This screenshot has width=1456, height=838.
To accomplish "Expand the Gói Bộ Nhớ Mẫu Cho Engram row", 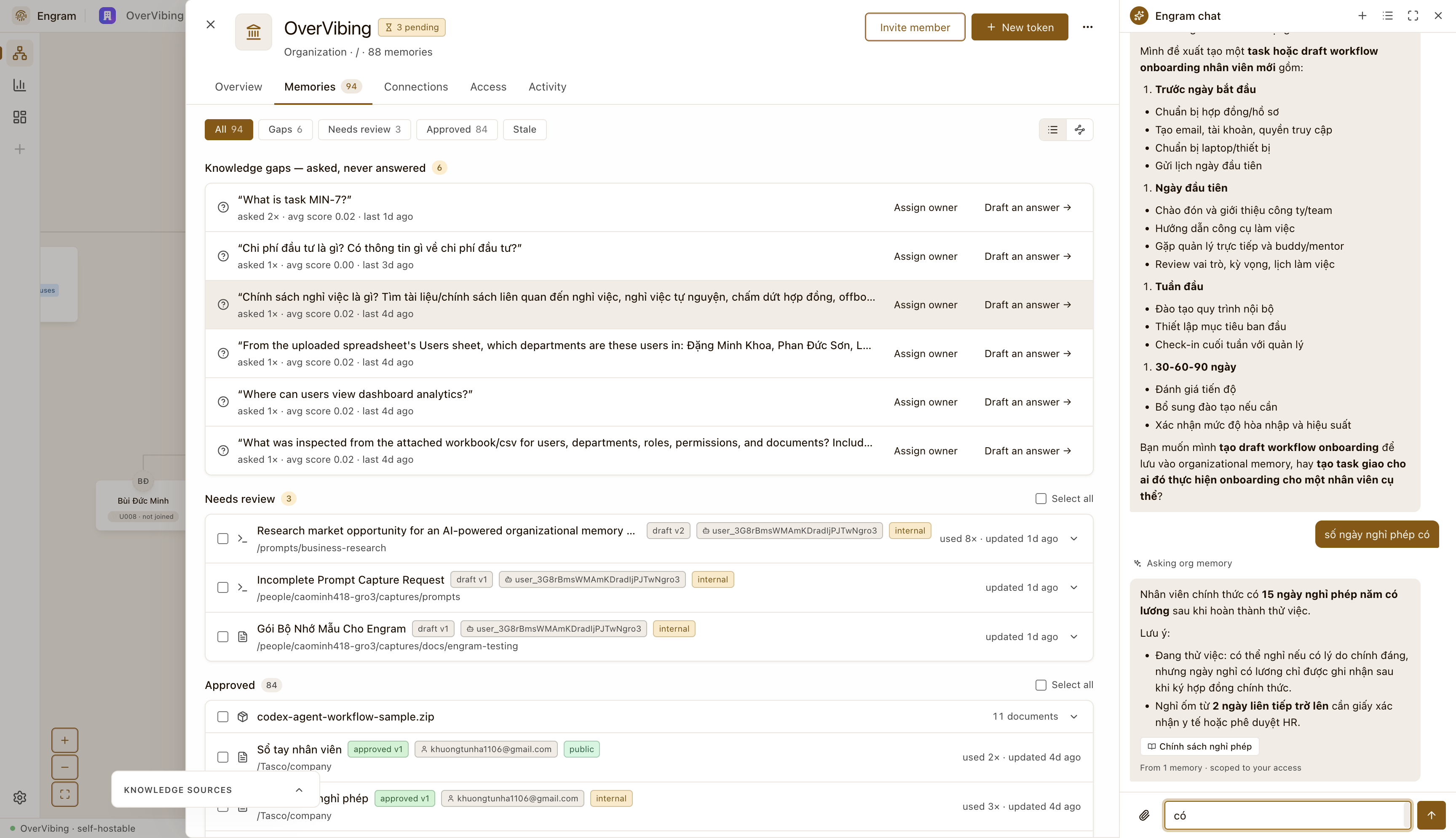I will click(x=1074, y=637).
